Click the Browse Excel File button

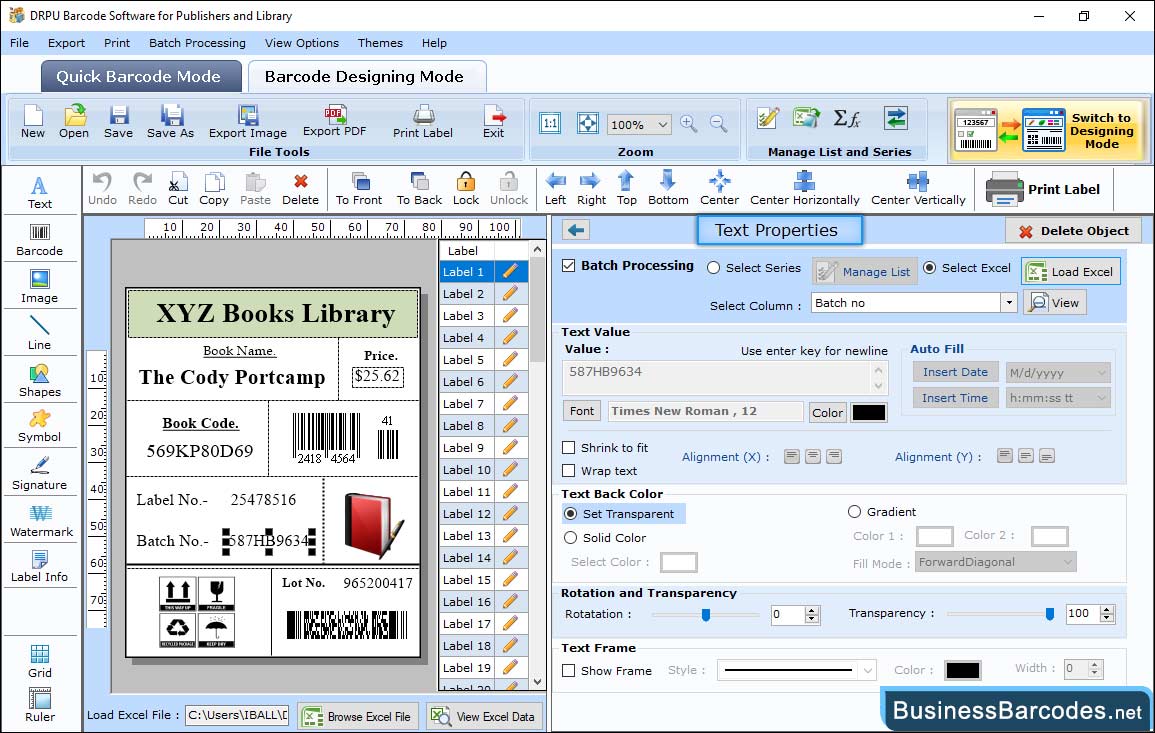click(x=358, y=716)
